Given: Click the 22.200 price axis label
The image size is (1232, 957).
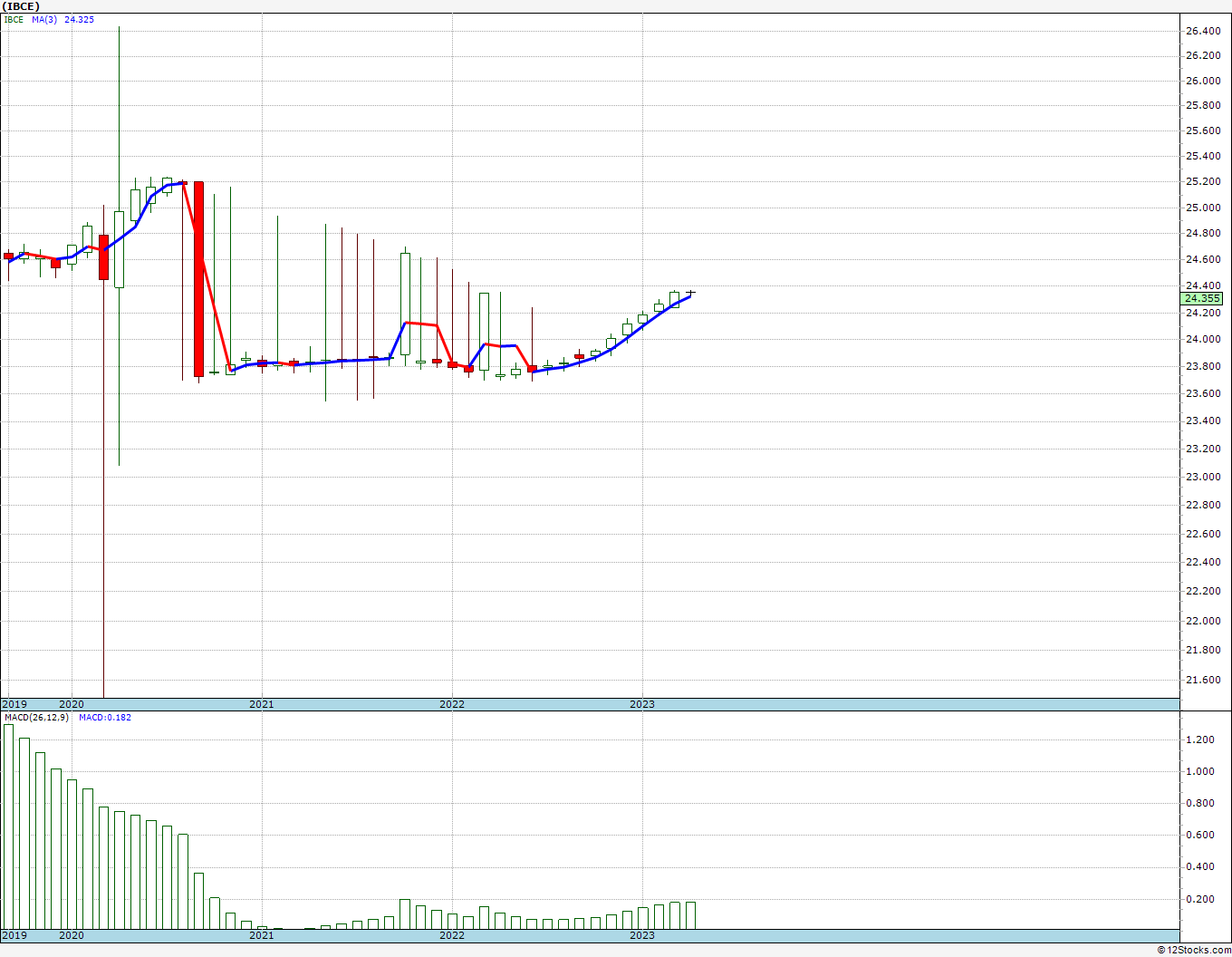Looking at the screenshot, I should click(x=1203, y=591).
